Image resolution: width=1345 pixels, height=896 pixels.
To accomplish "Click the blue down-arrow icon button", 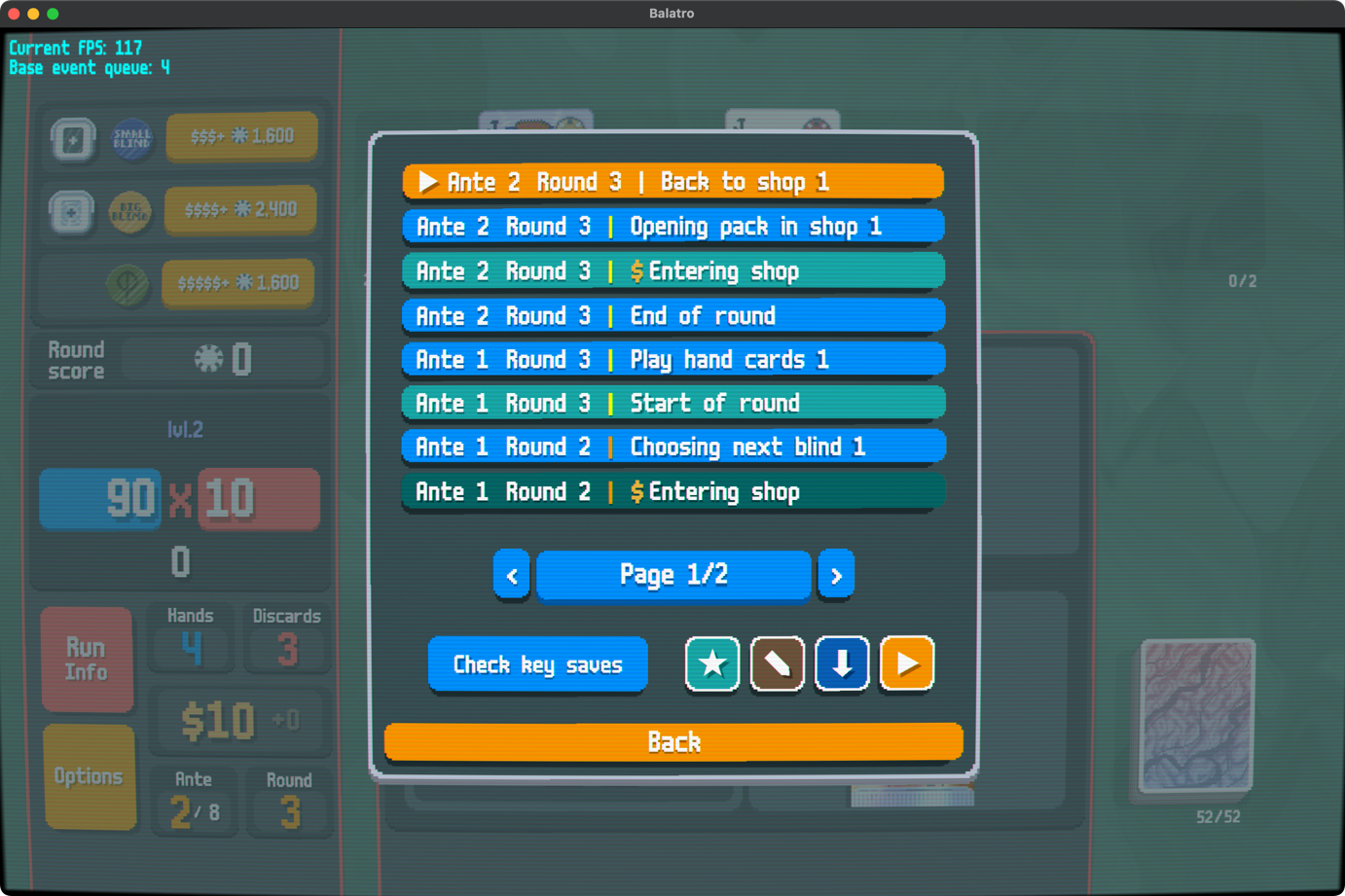I will tap(842, 664).
